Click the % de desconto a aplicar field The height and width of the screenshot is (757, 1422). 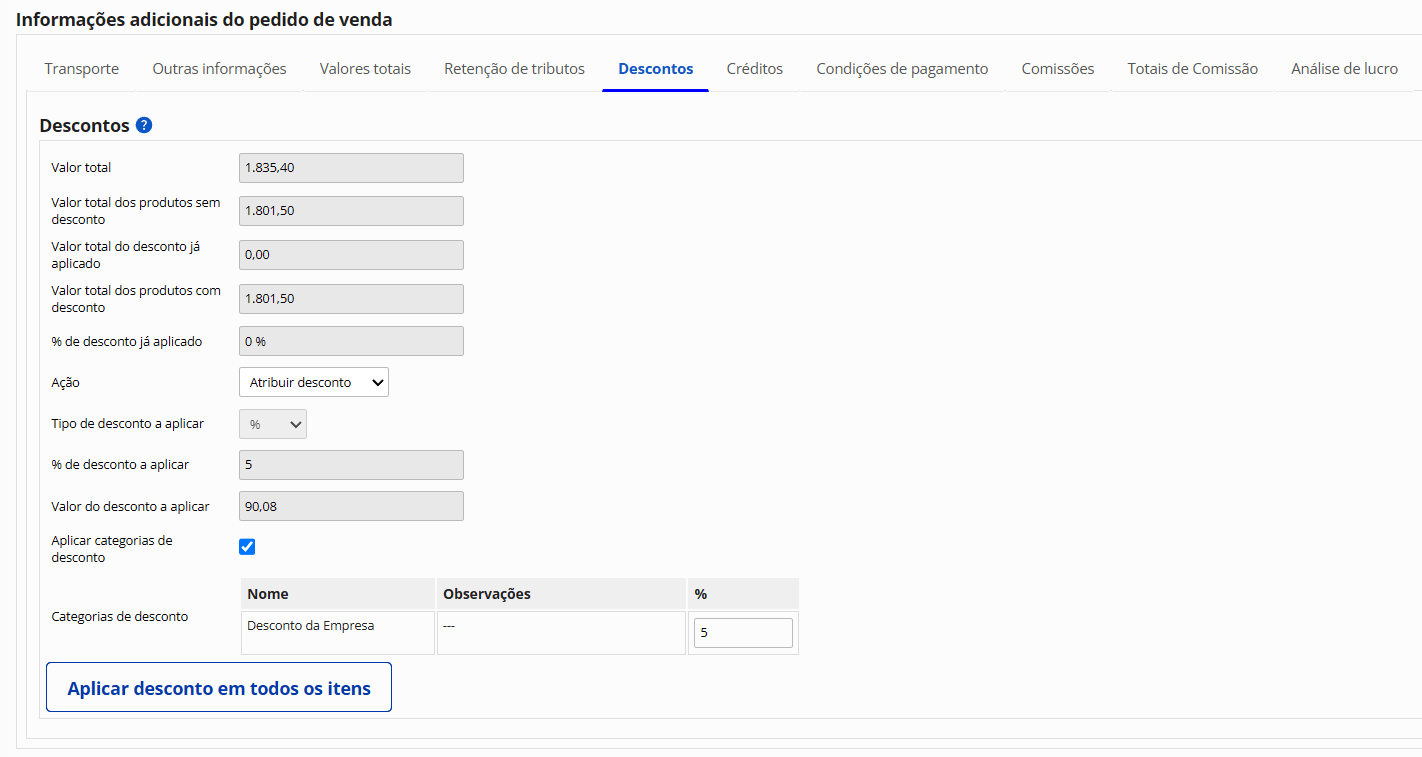tap(351, 465)
